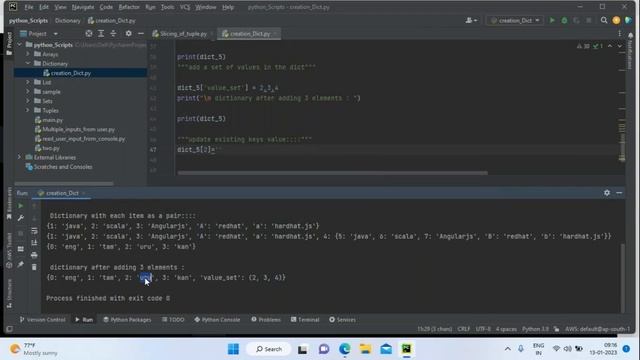
Task: Expand the Sets folder
Action: tap(28, 101)
